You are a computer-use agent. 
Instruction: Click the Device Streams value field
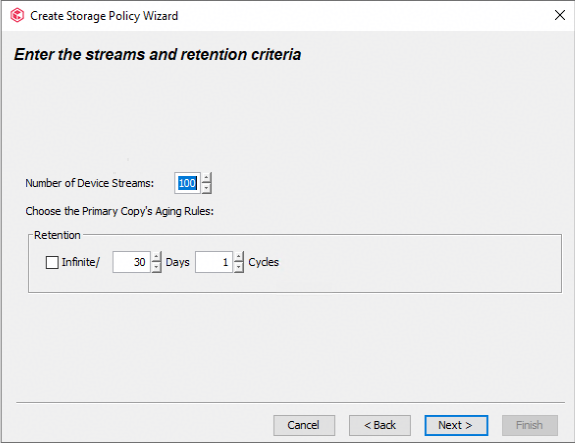point(187,183)
